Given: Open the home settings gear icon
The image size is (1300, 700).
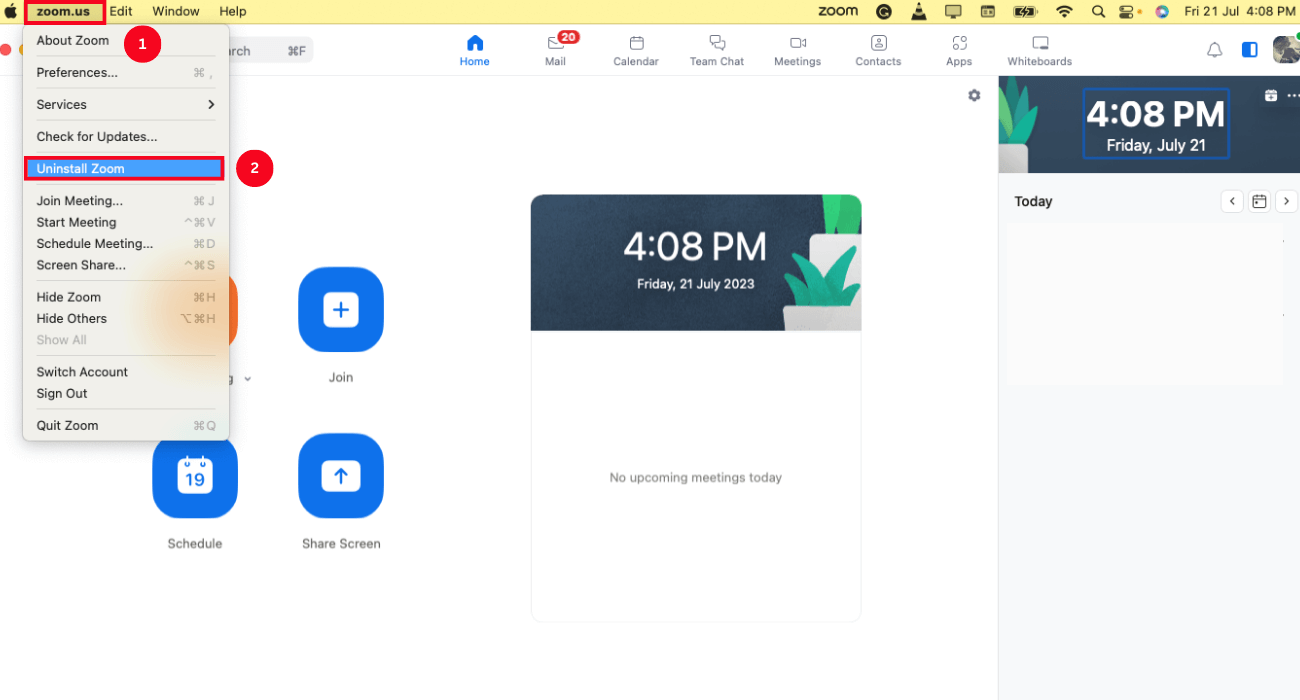Looking at the screenshot, I should coord(974,95).
